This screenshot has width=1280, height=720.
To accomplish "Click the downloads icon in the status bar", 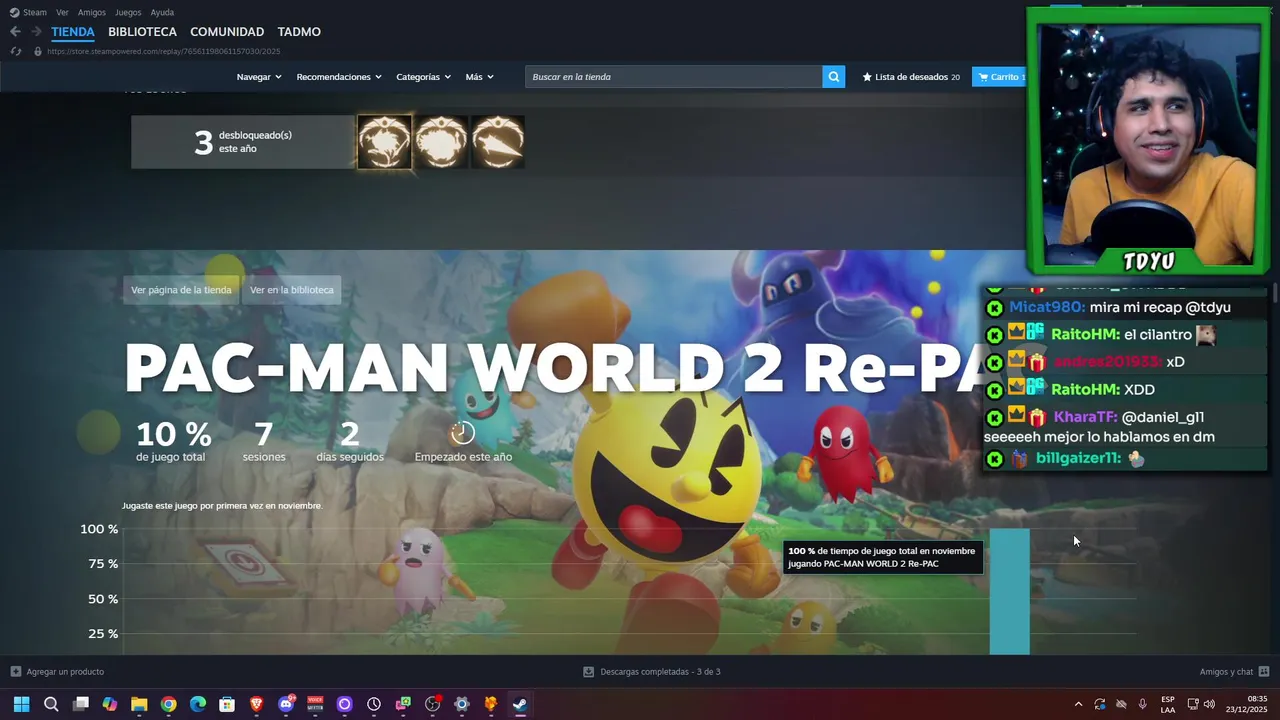I will point(588,672).
